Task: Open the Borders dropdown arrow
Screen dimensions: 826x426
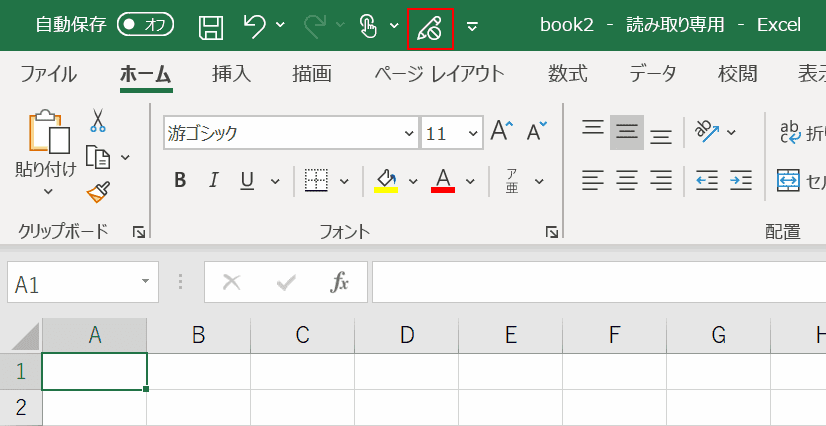Action: [x=344, y=182]
